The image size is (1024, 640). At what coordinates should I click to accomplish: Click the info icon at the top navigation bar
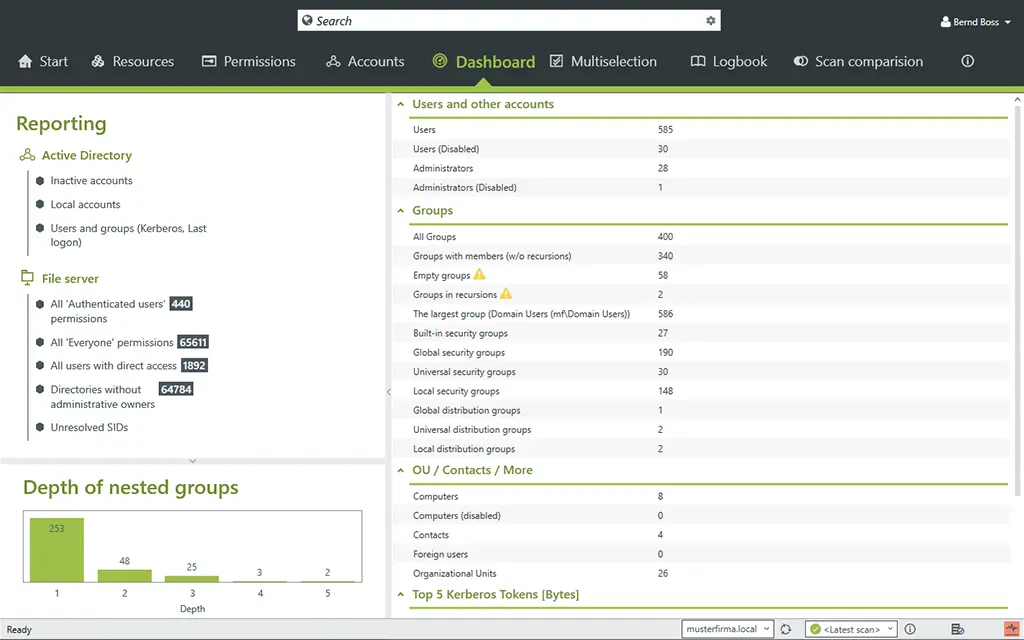coord(966,61)
